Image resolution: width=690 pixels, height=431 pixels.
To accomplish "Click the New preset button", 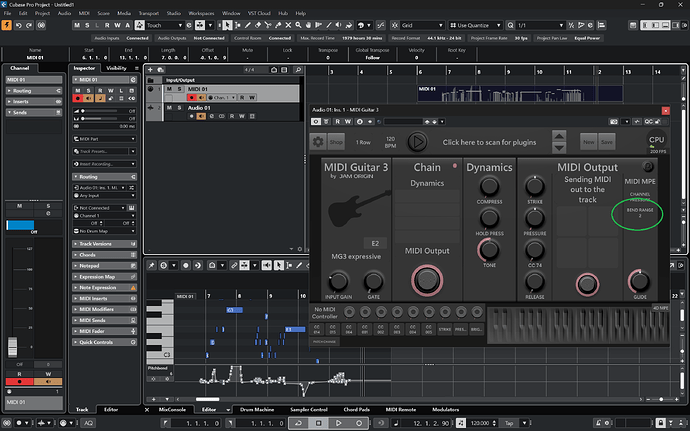I will [x=589, y=142].
